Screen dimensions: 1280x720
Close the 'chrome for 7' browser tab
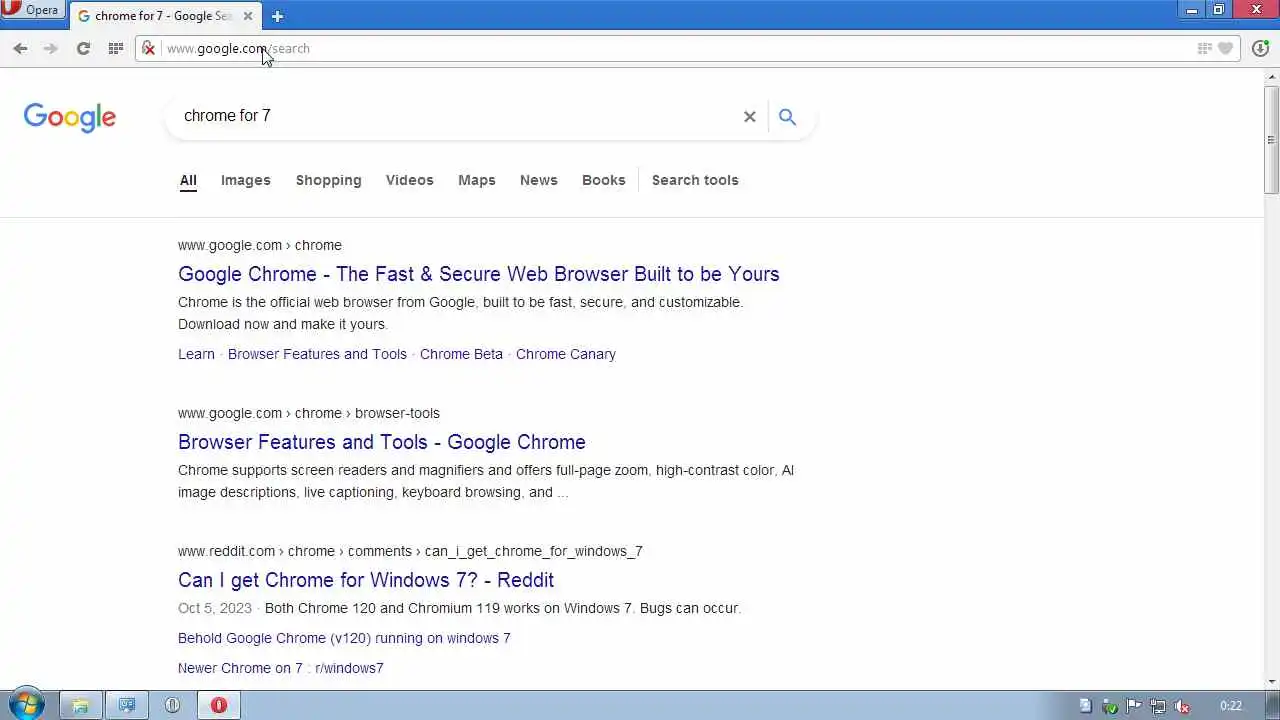pyautogui.click(x=248, y=16)
